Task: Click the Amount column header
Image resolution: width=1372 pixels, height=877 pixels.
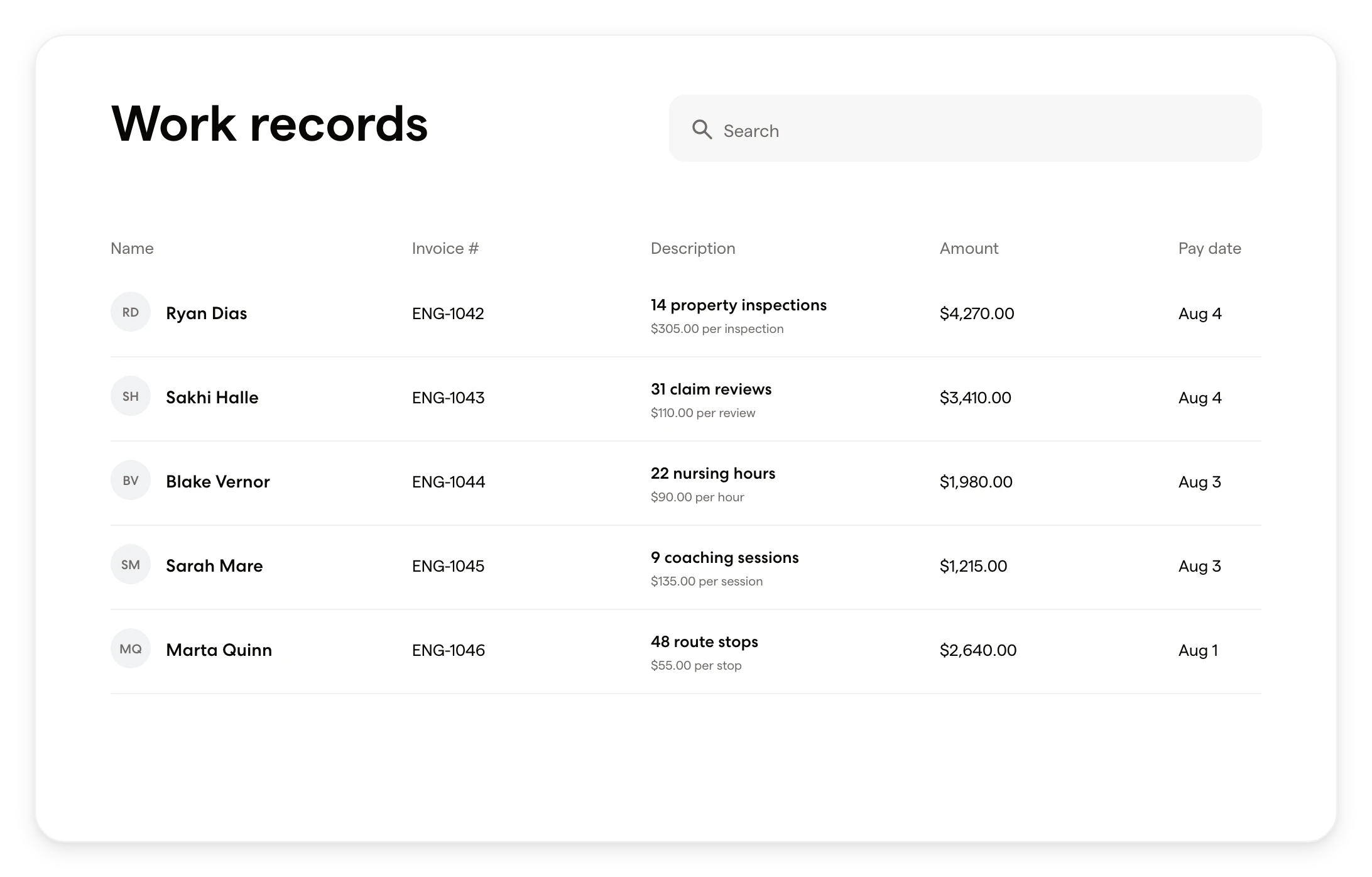Action: [x=969, y=248]
